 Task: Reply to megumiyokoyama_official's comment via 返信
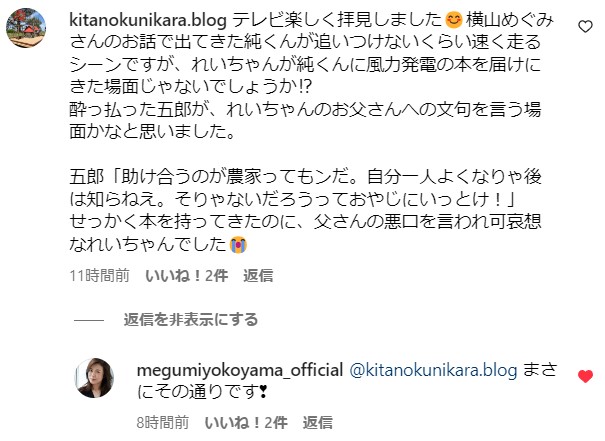point(318,423)
